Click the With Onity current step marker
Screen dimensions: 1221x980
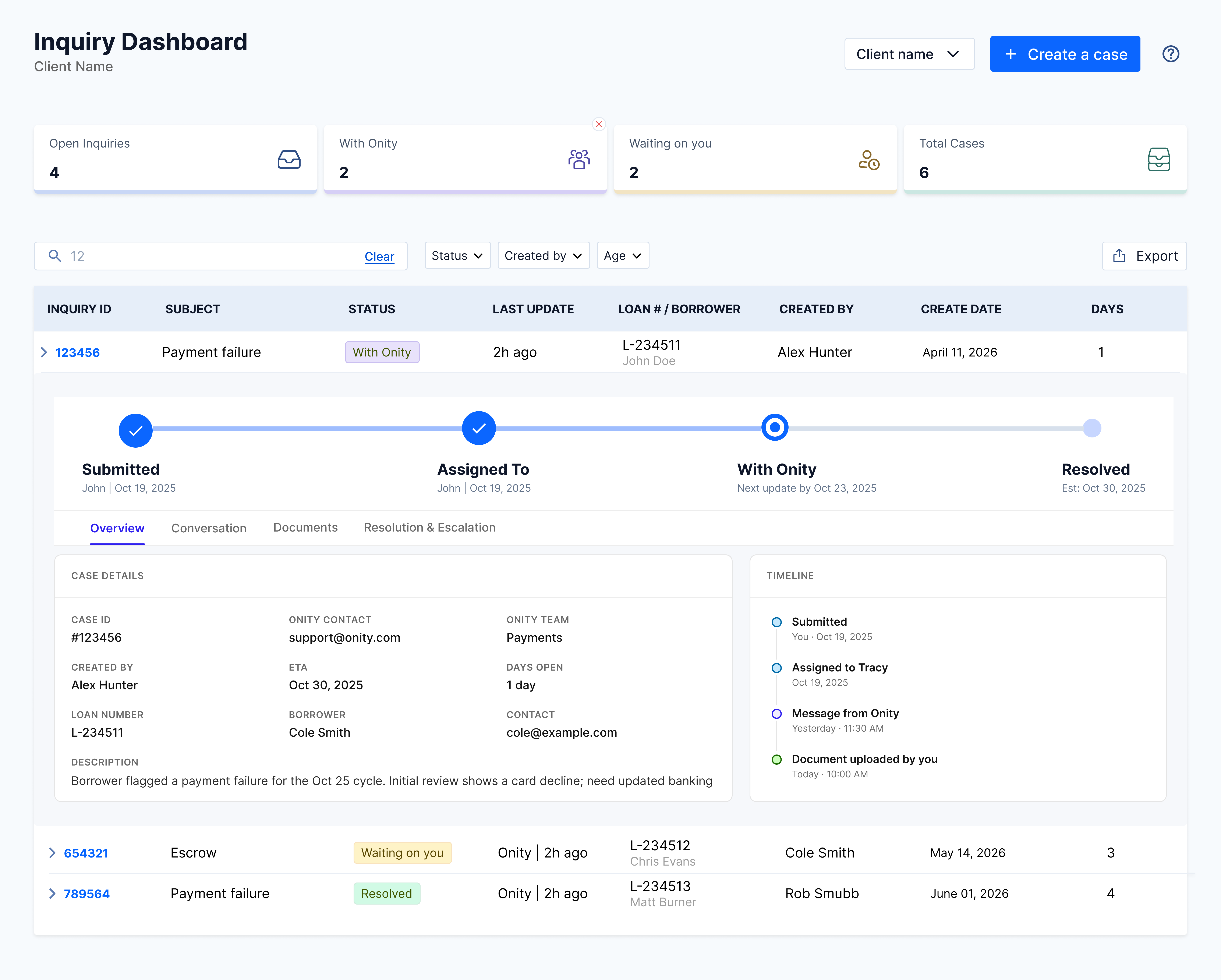click(x=775, y=427)
